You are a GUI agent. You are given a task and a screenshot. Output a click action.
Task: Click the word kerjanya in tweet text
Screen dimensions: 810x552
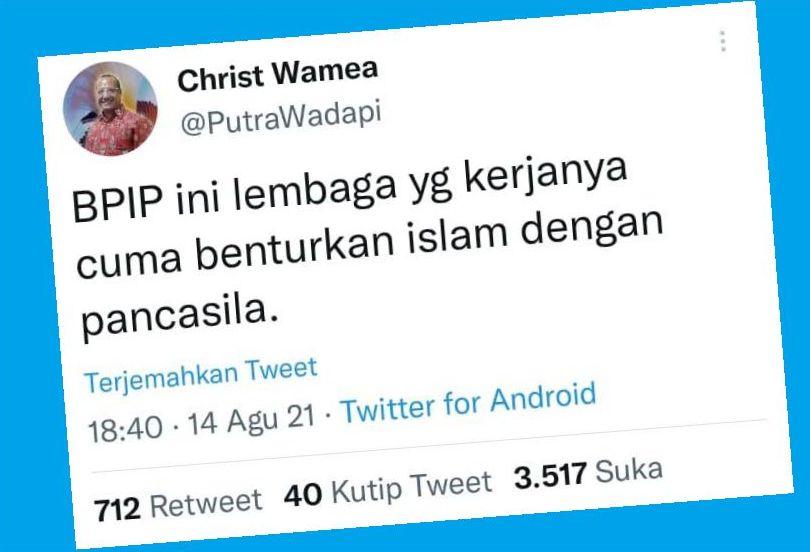[x=547, y=173]
